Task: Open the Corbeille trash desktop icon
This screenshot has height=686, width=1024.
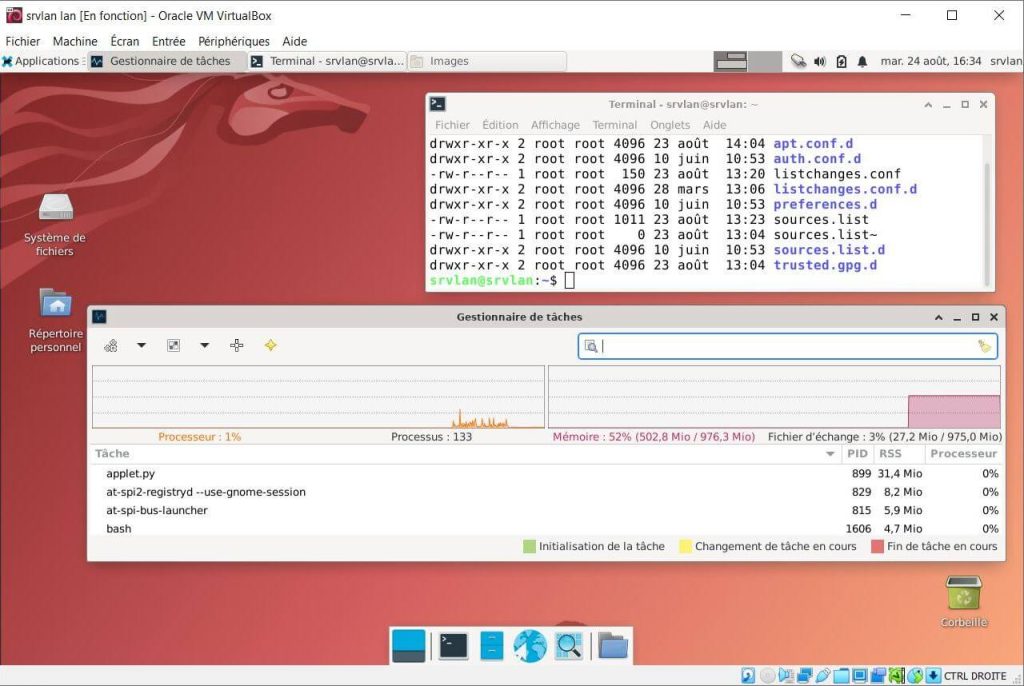Action: (964, 602)
